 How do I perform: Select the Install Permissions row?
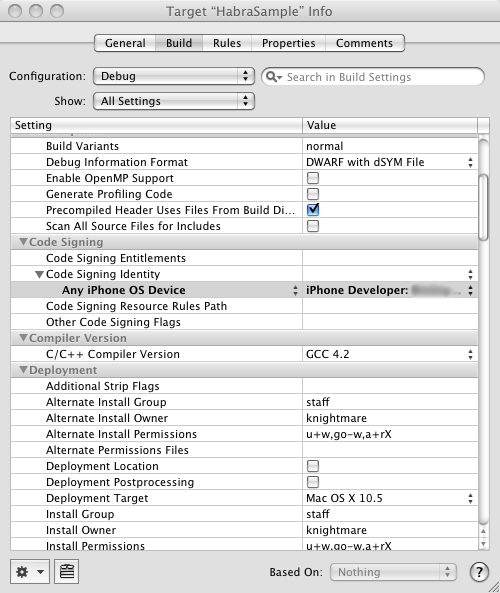tap(244, 545)
